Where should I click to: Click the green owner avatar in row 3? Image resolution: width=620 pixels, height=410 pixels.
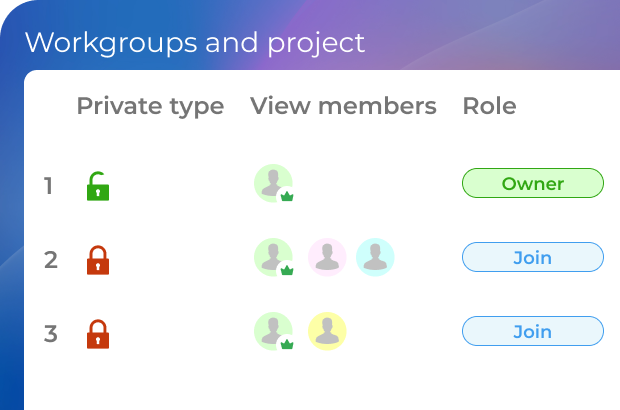coord(273,331)
